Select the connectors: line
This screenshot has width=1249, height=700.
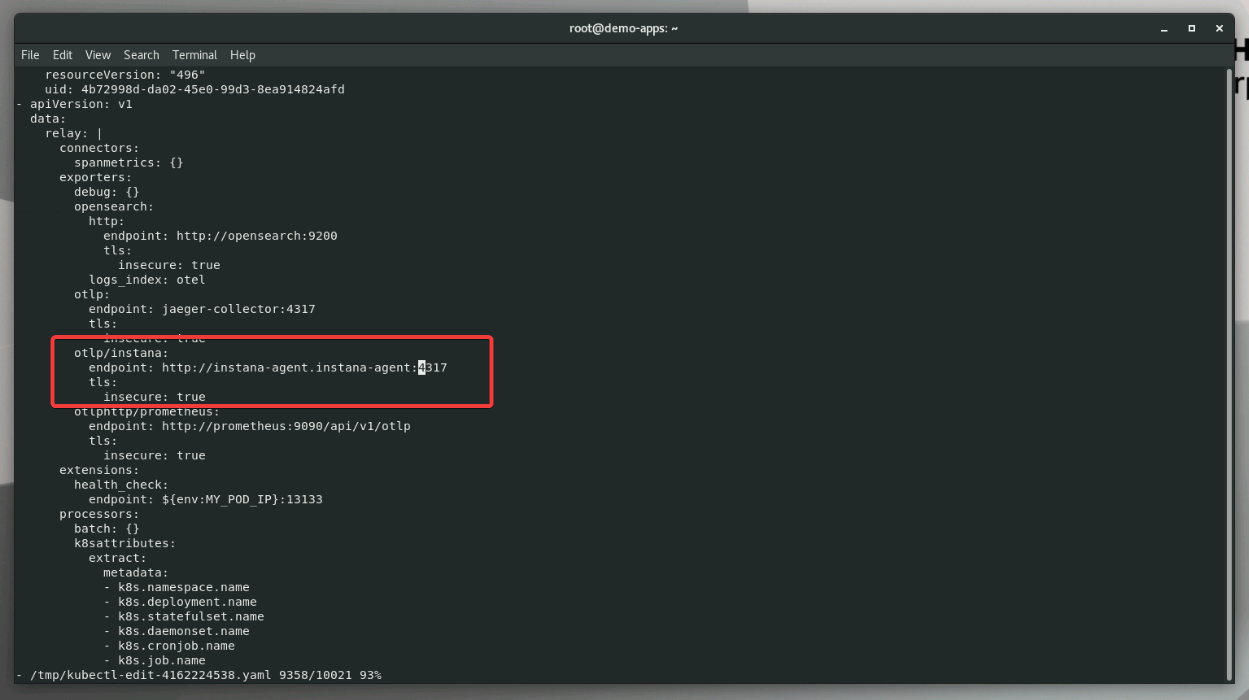coord(99,148)
